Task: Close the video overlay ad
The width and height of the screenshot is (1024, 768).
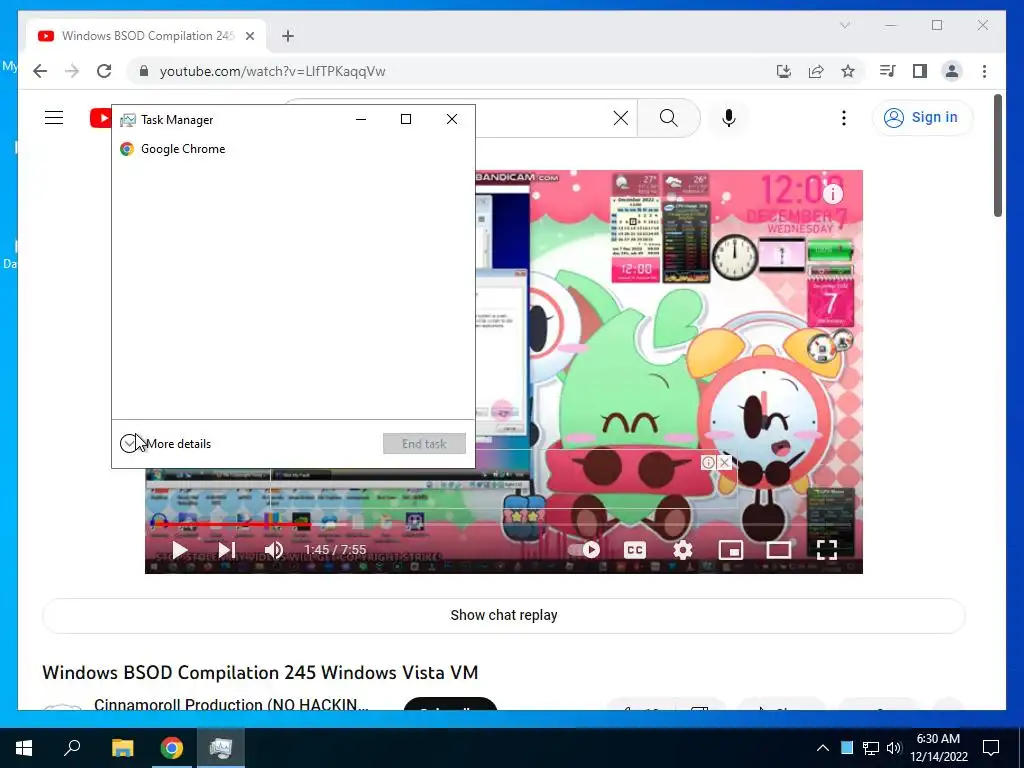Action: tap(724, 462)
